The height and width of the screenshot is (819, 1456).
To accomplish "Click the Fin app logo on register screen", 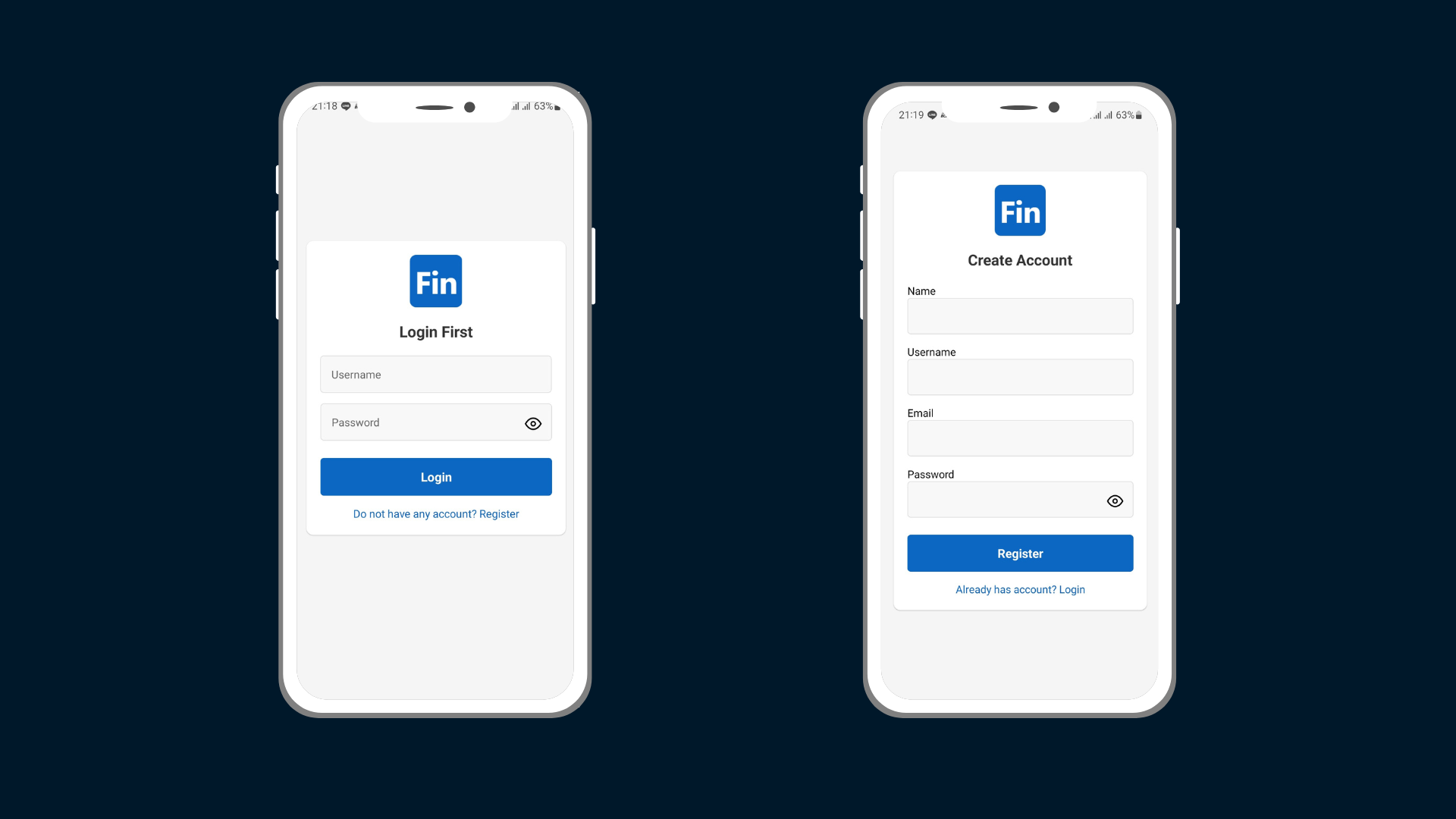I will click(1020, 210).
